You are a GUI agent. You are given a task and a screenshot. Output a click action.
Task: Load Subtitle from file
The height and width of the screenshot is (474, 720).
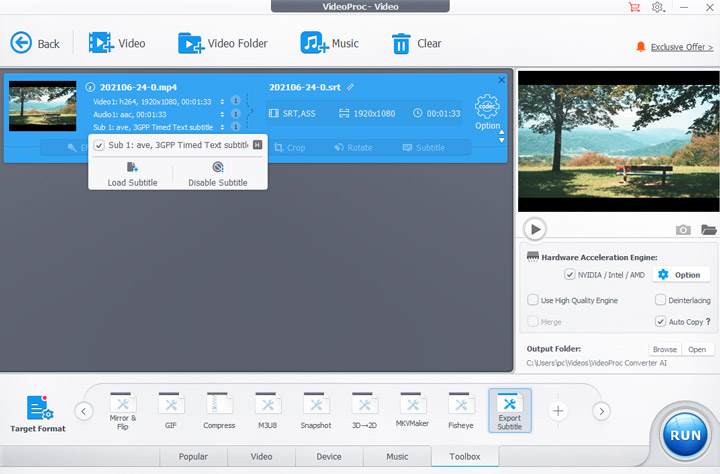[132, 174]
